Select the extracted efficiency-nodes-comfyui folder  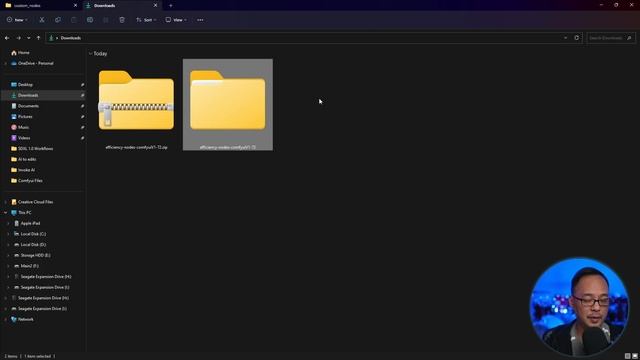point(228,105)
